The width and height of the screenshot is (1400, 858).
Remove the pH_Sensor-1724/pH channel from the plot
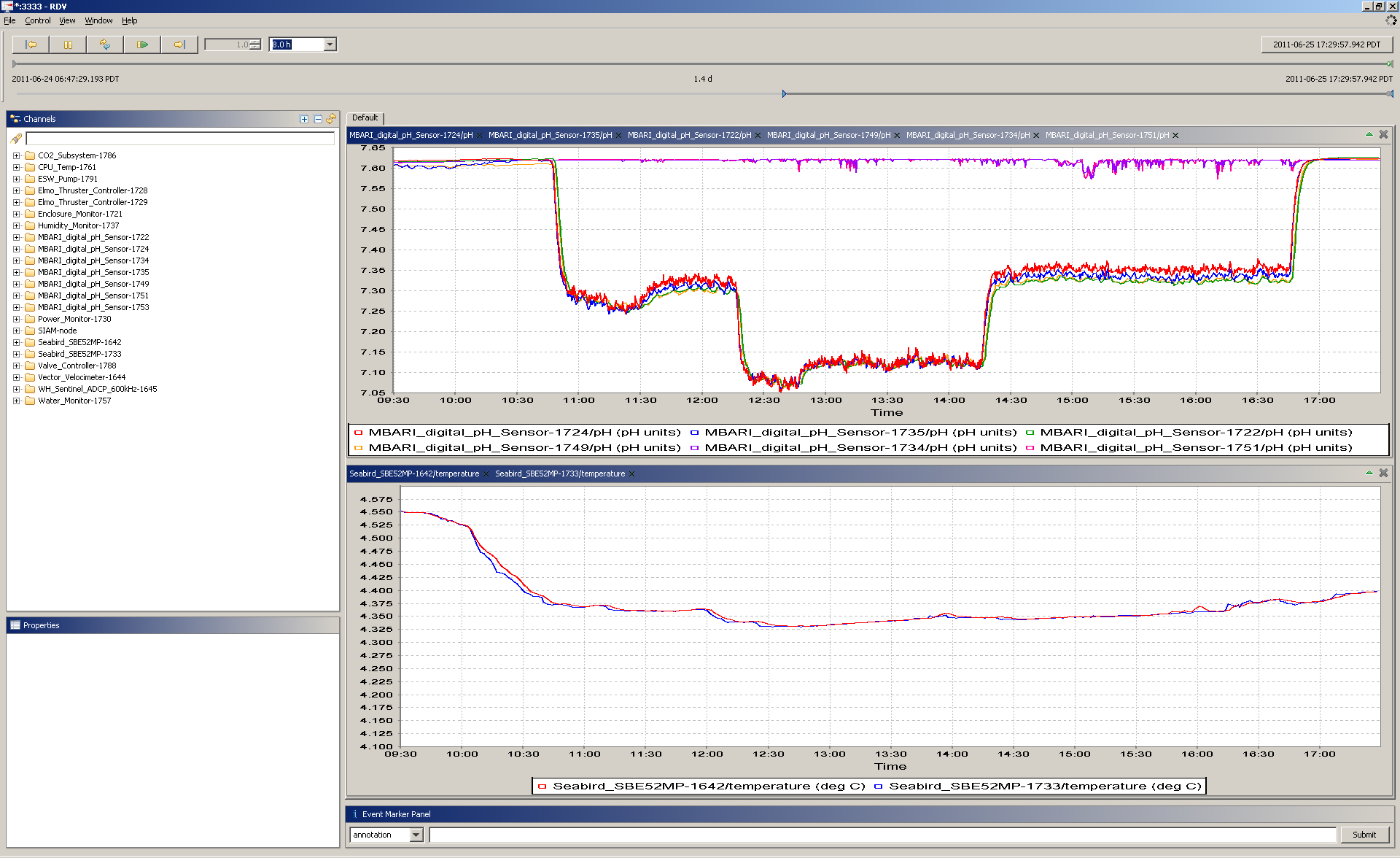point(480,135)
